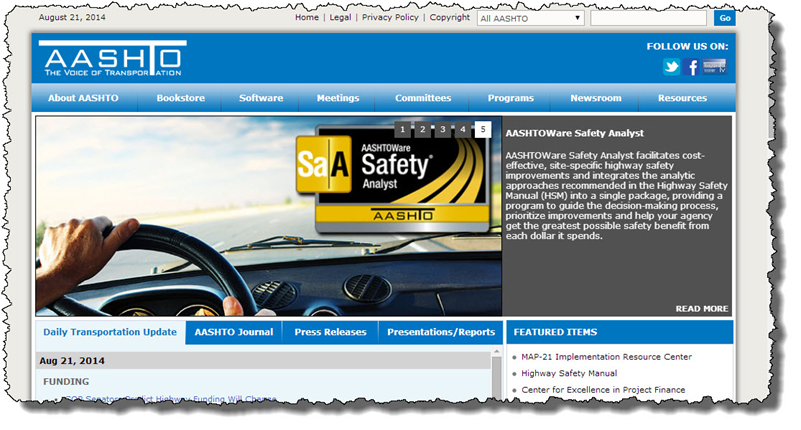Open the Legal link
Screen dimensions: 801x430
click(340, 17)
